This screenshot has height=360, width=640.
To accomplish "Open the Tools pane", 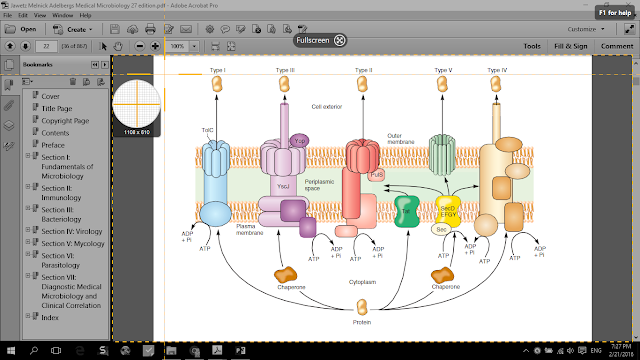I will [x=532, y=46].
